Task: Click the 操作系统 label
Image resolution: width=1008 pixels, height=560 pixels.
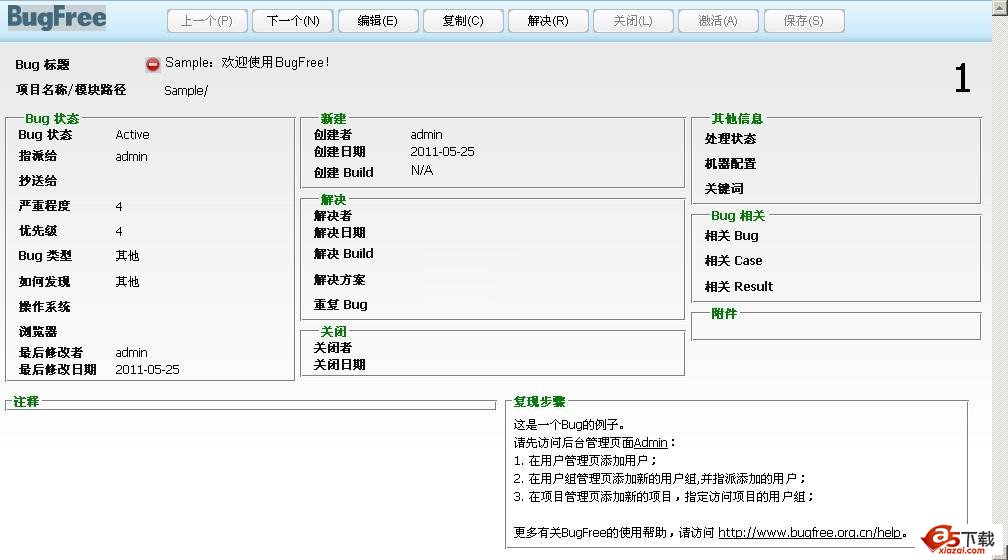Action: [x=44, y=307]
